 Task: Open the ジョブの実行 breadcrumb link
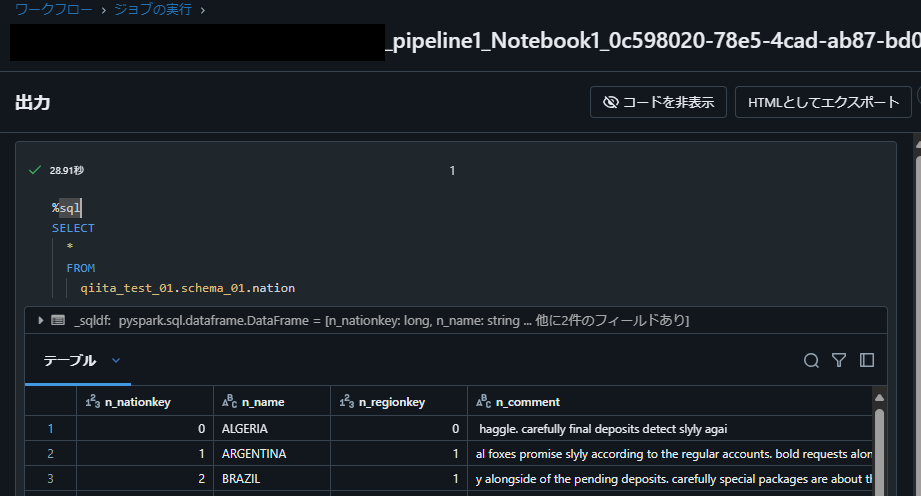tap(153, 9)
